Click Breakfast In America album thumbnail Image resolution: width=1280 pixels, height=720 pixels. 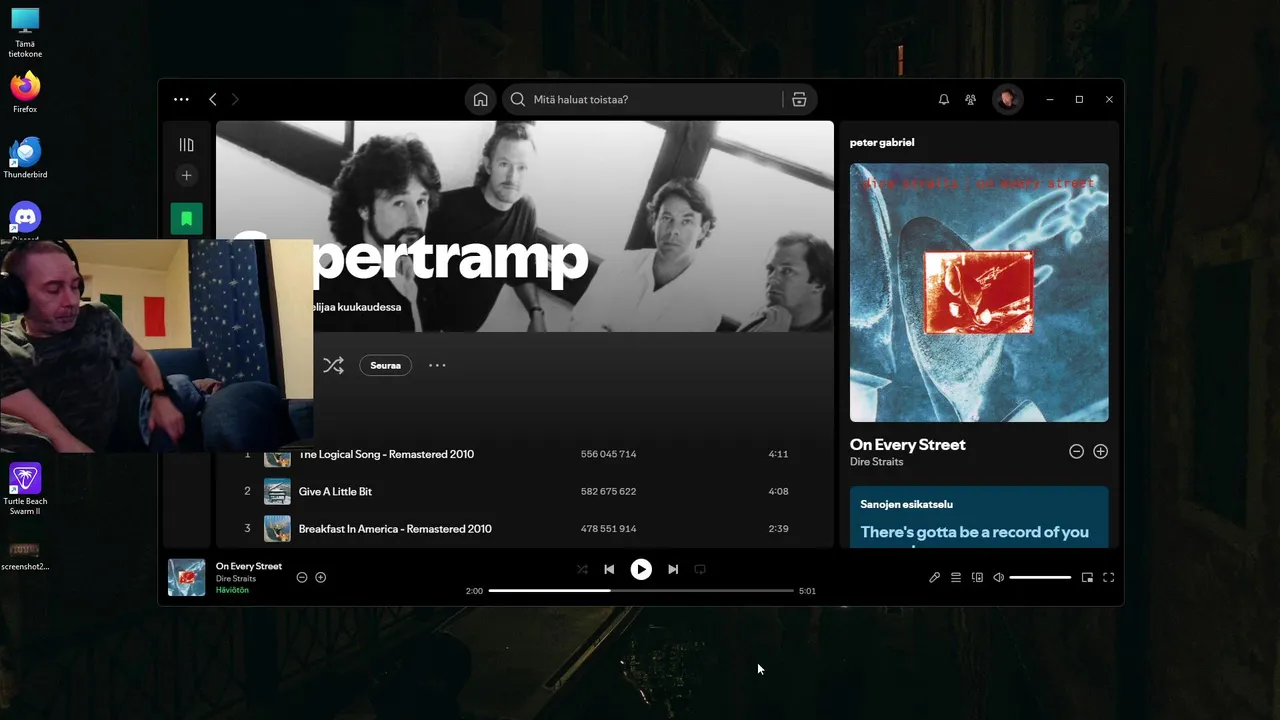277,528
